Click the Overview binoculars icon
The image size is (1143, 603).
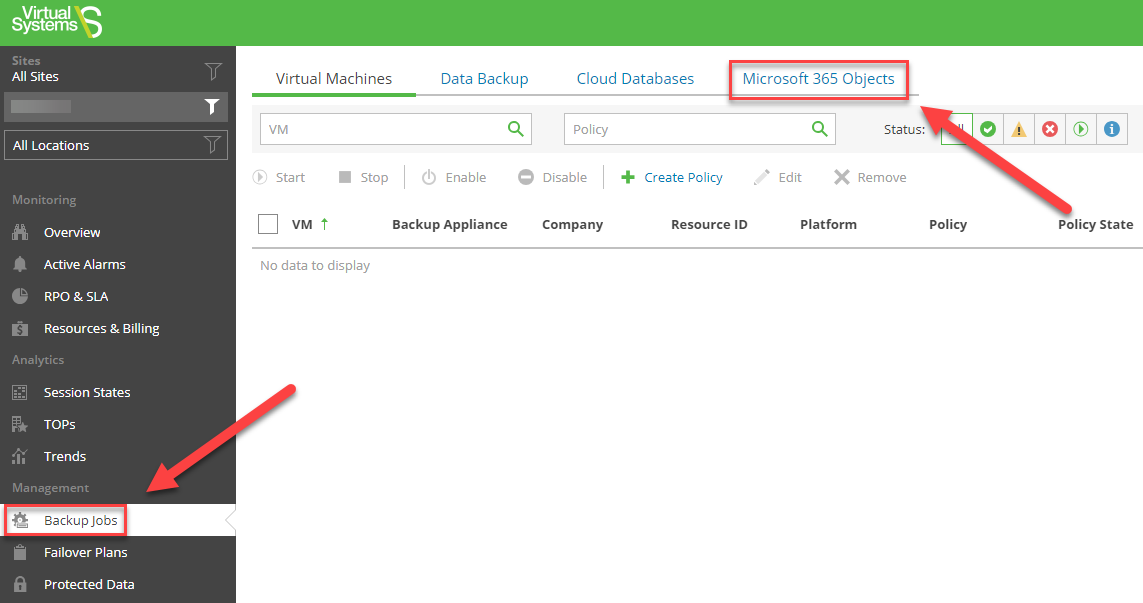click(x=20, y=233)
